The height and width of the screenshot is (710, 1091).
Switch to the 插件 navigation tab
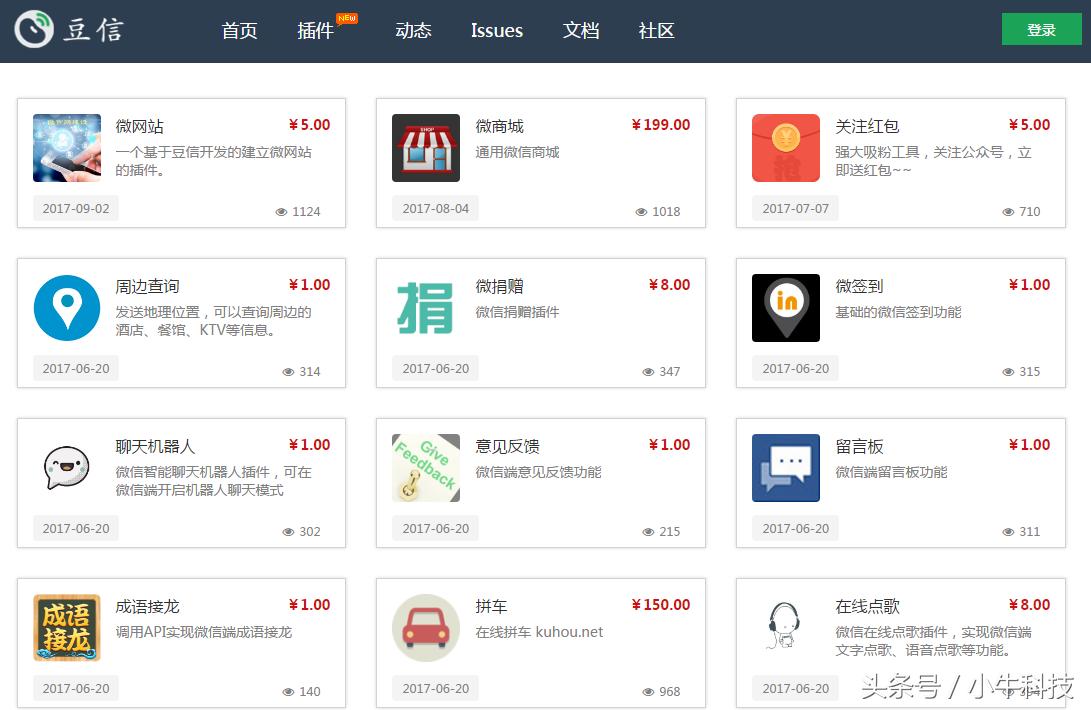[315, 31]
